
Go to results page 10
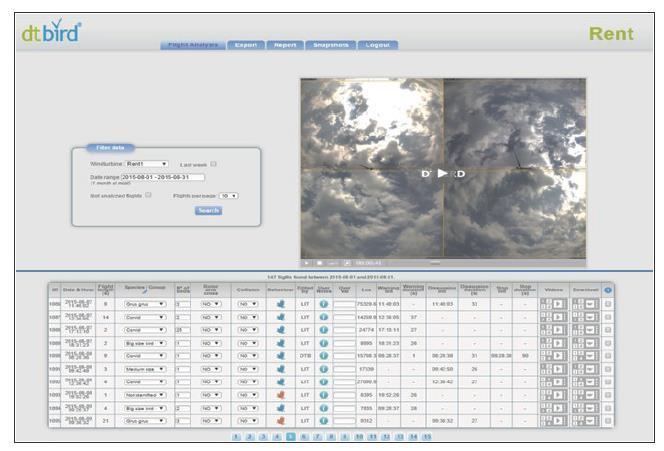click(x=359, y=437)
